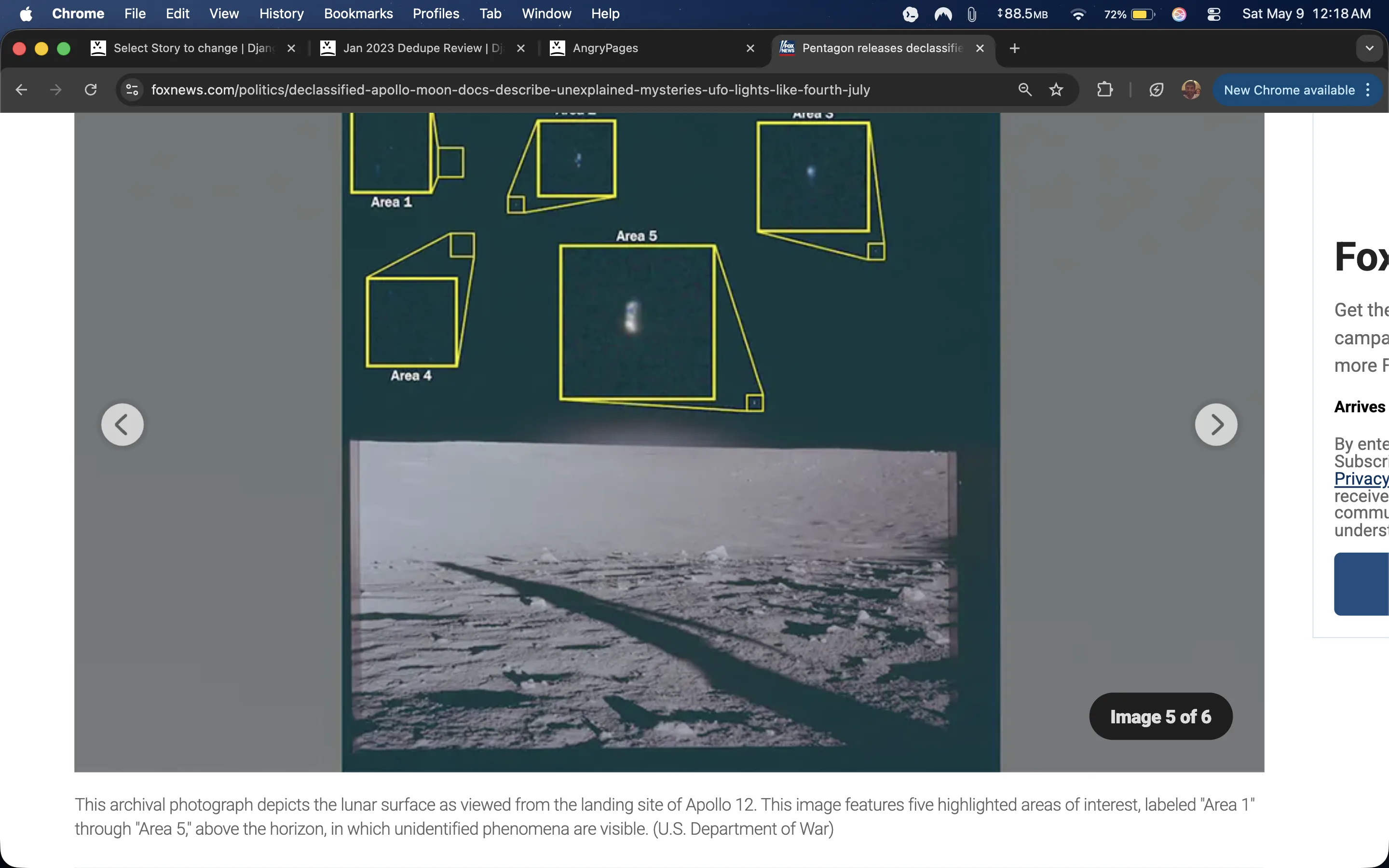Click the blue sidebar subscribe button
Image resolution: width=1389 pixels, height=868 pixels.
tap(1362, 584)
